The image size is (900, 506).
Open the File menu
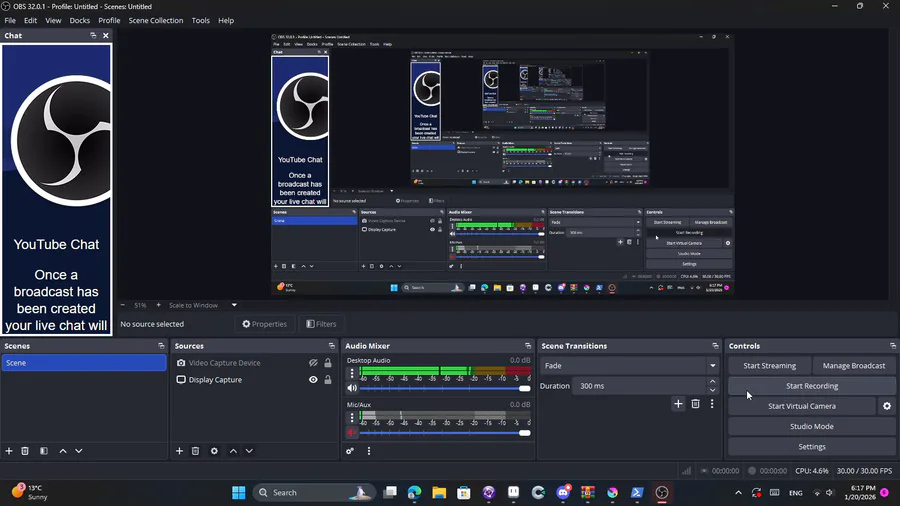pyautogui.click(x=10, y=20)
